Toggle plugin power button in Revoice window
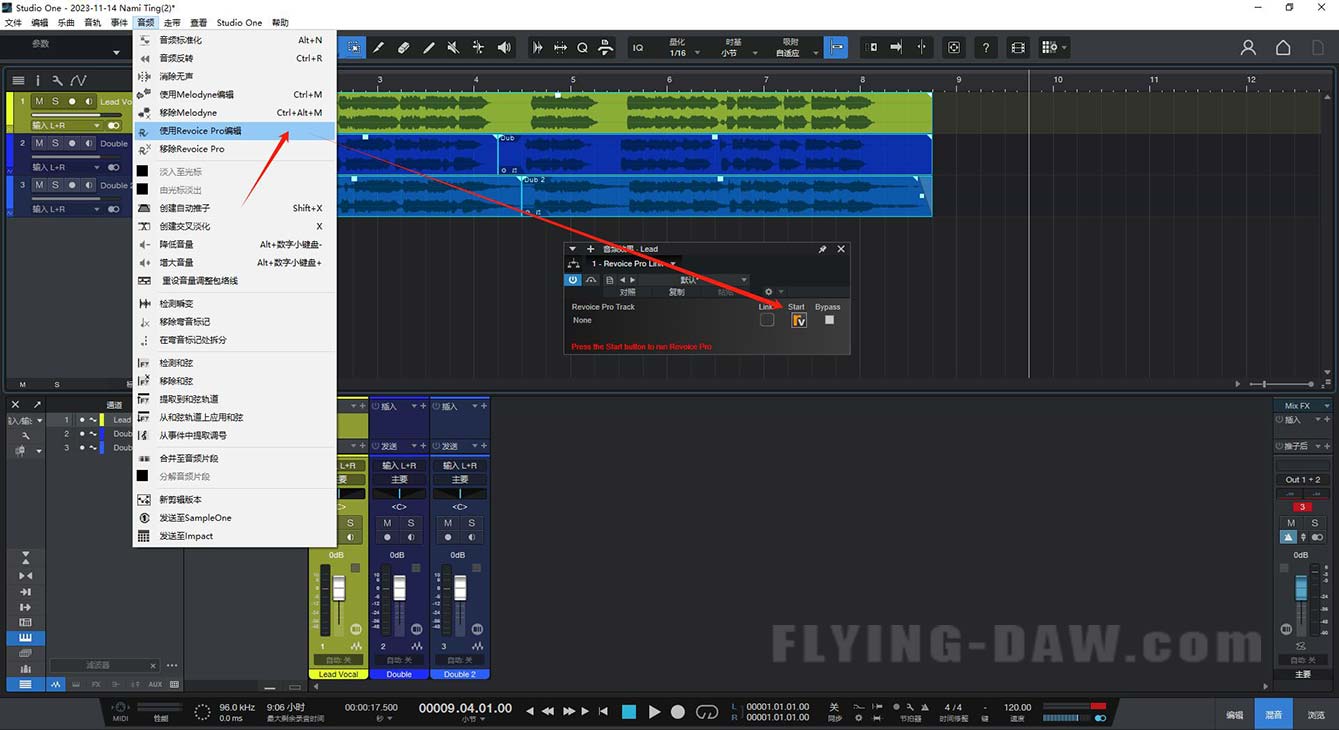Viewport: 1339px width, 730px height. (x=573, y=280)
